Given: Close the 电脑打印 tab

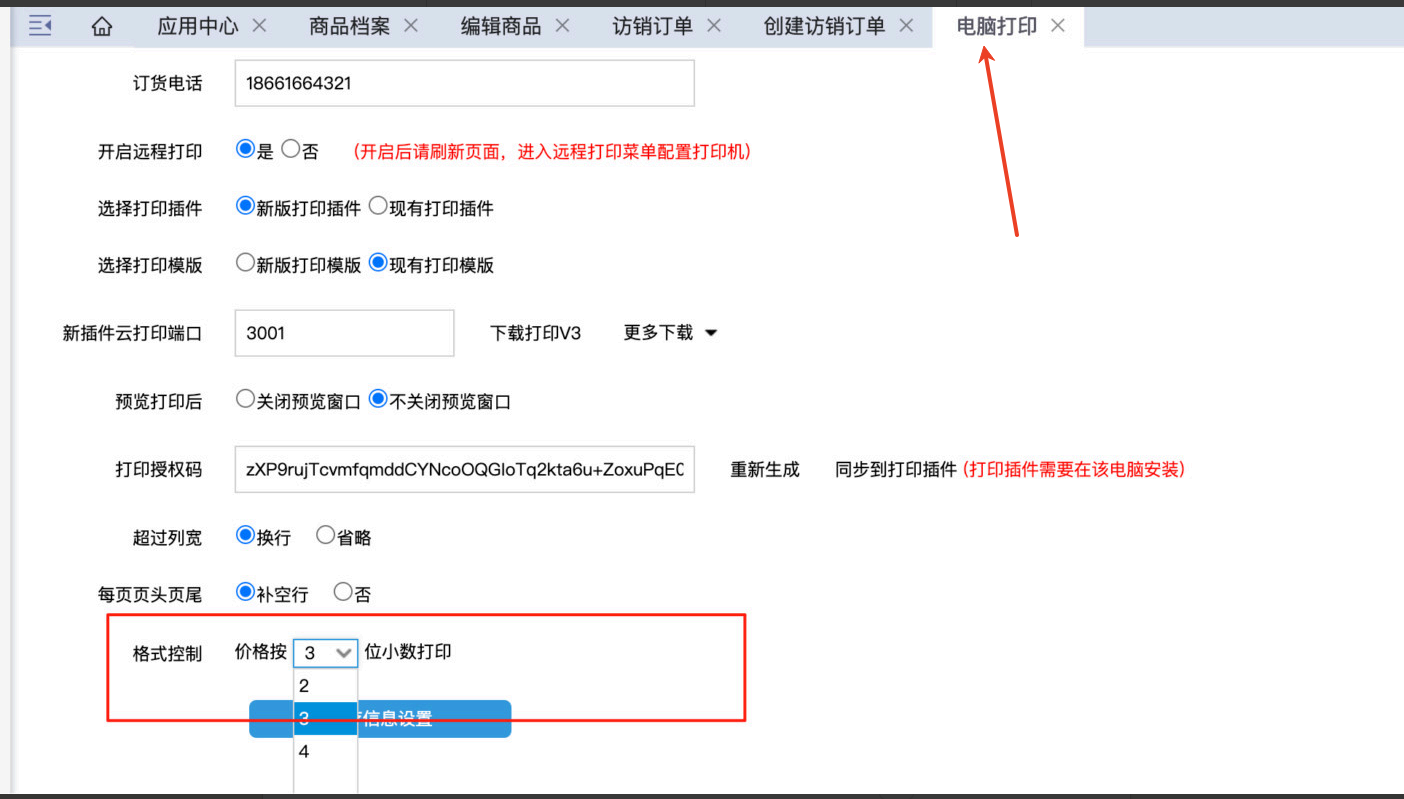Looking at the screenshot, I should (1058, 26).
